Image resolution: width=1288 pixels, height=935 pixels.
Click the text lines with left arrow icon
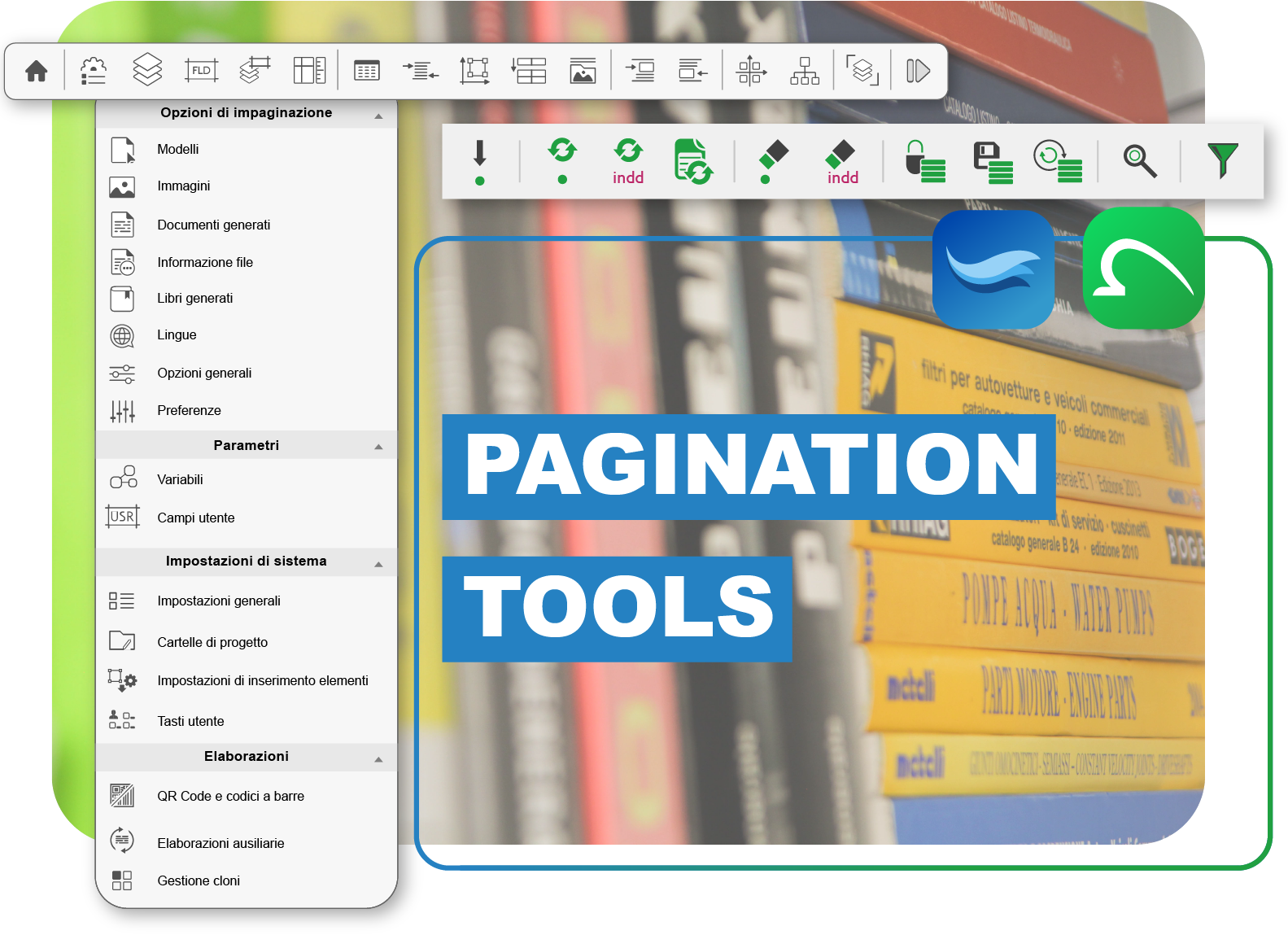pyautogui.click(x=693, y=71)
